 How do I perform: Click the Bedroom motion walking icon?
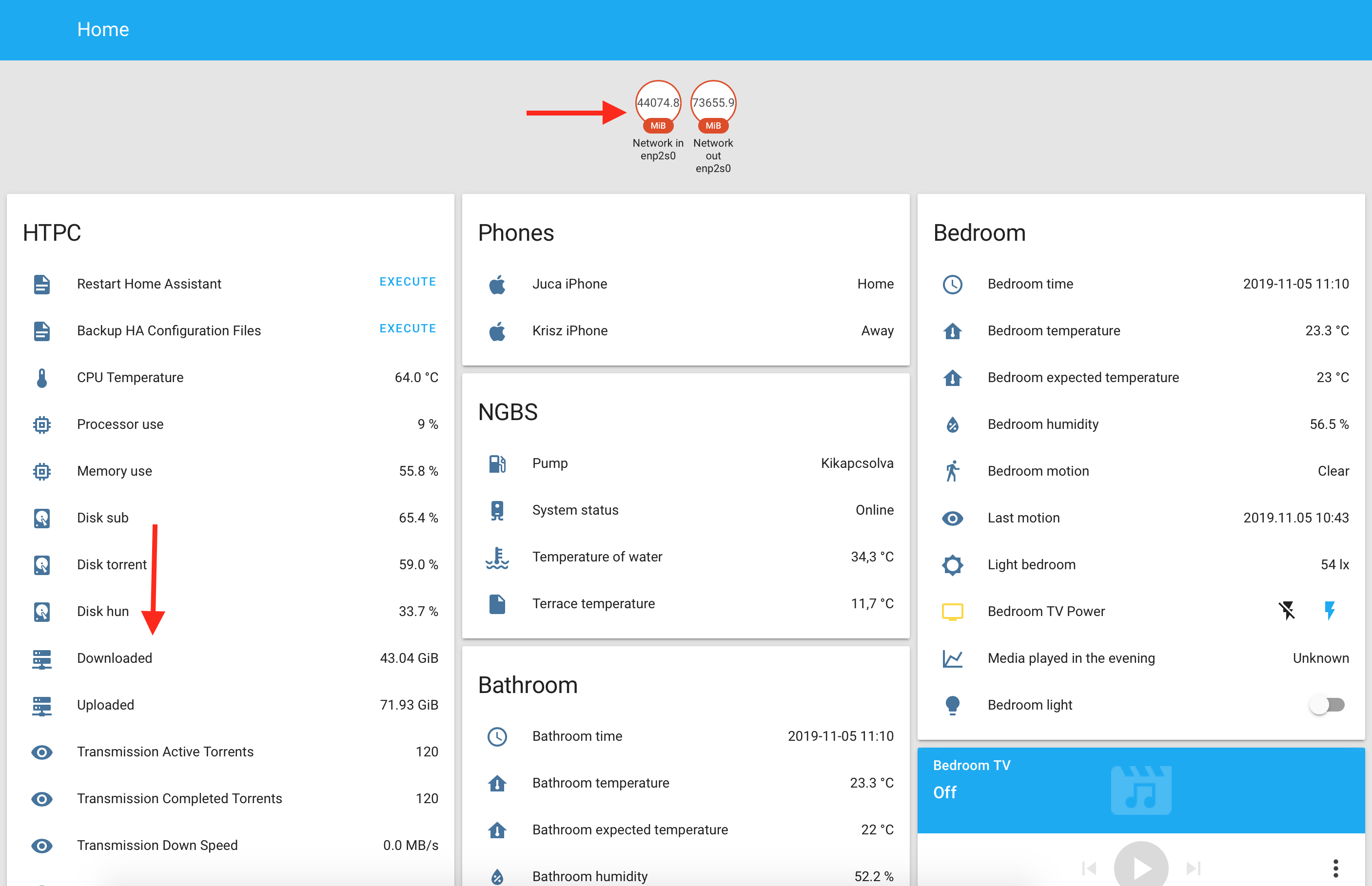tap(953, 471)
